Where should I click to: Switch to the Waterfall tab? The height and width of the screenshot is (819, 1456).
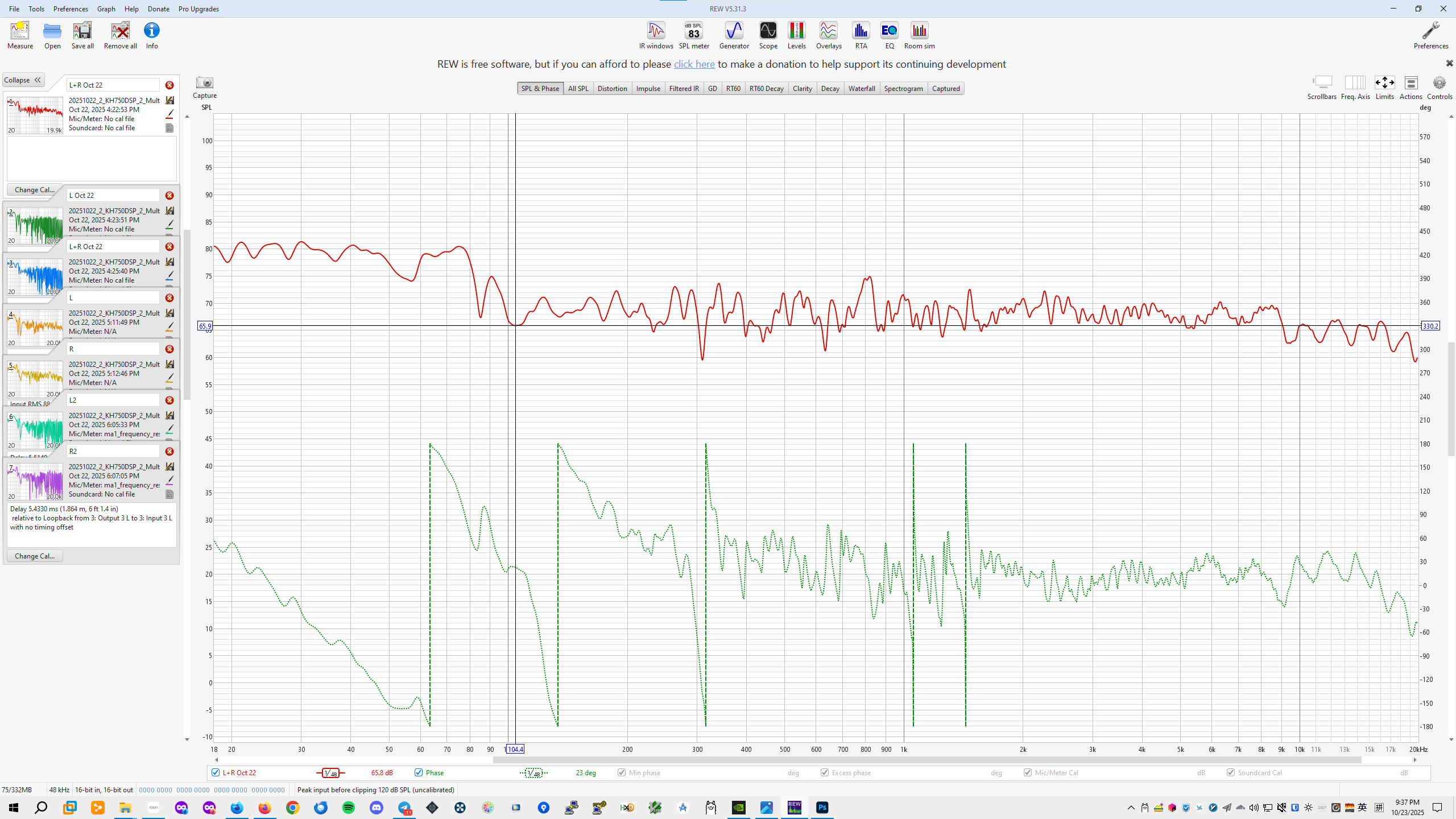coord(861,88)
